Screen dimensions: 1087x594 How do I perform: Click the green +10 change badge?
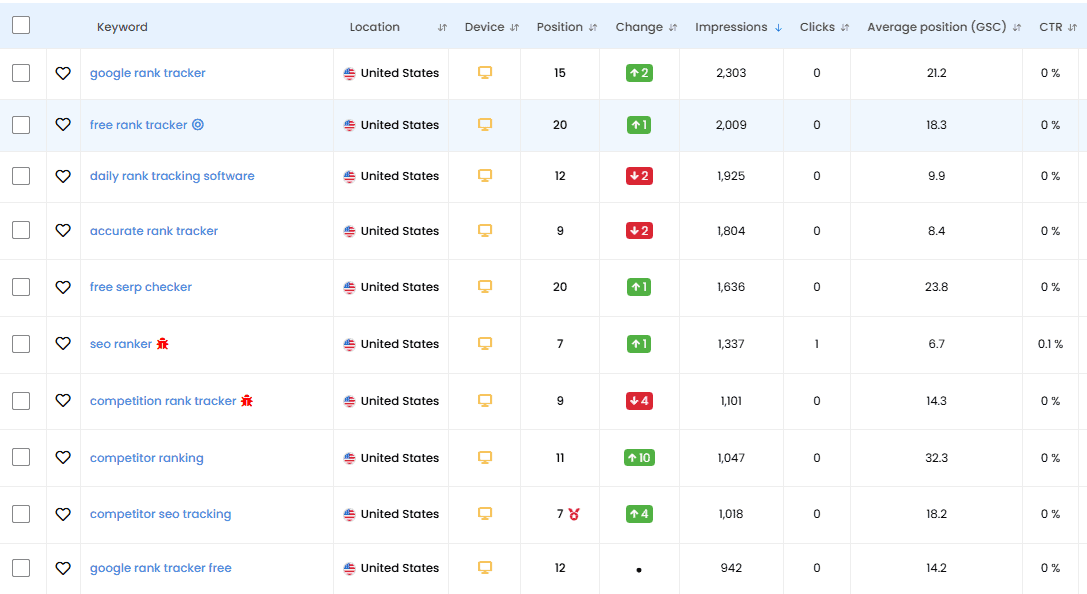[x=639, y=458]
